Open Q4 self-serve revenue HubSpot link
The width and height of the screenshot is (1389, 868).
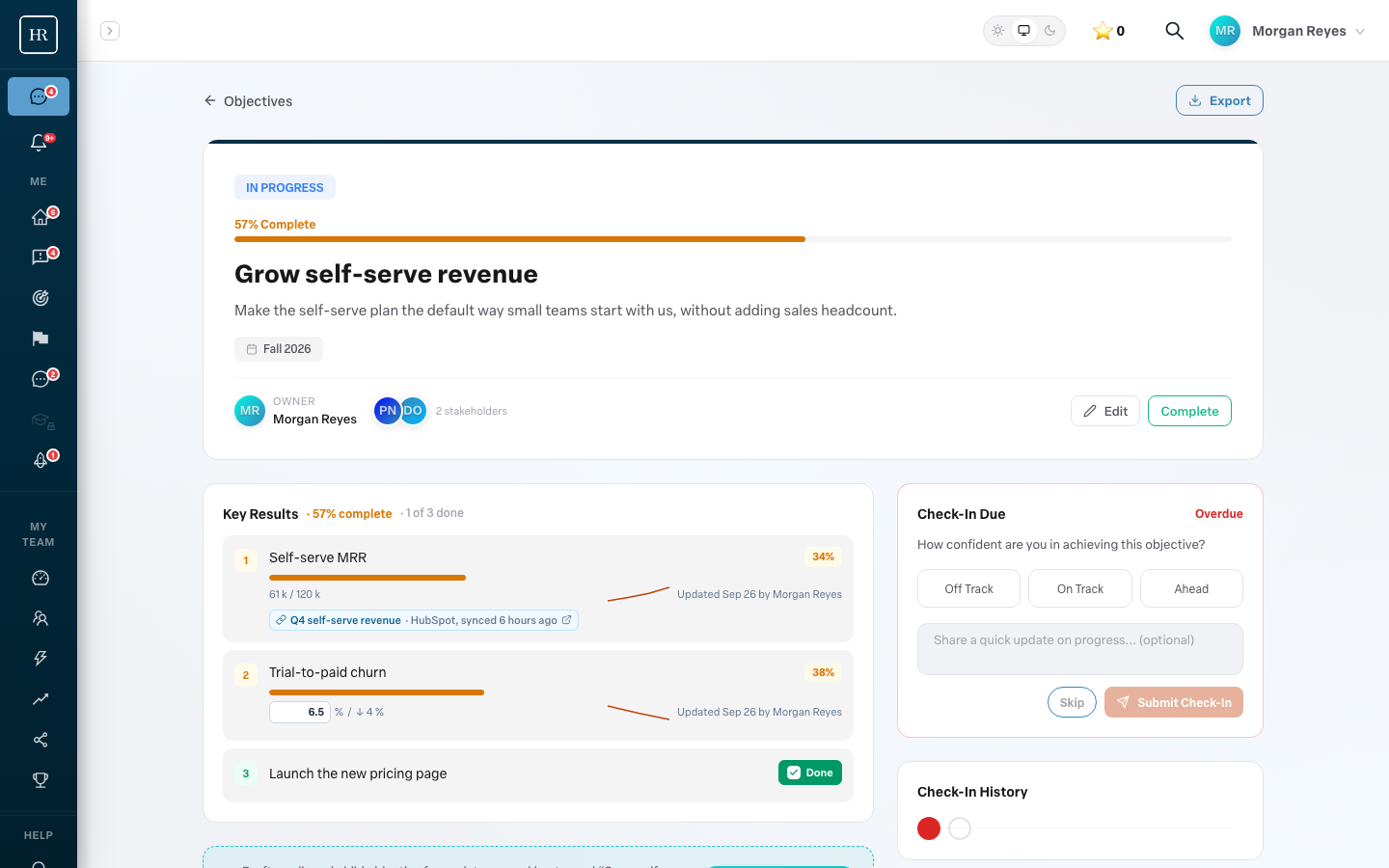(423, 620)
